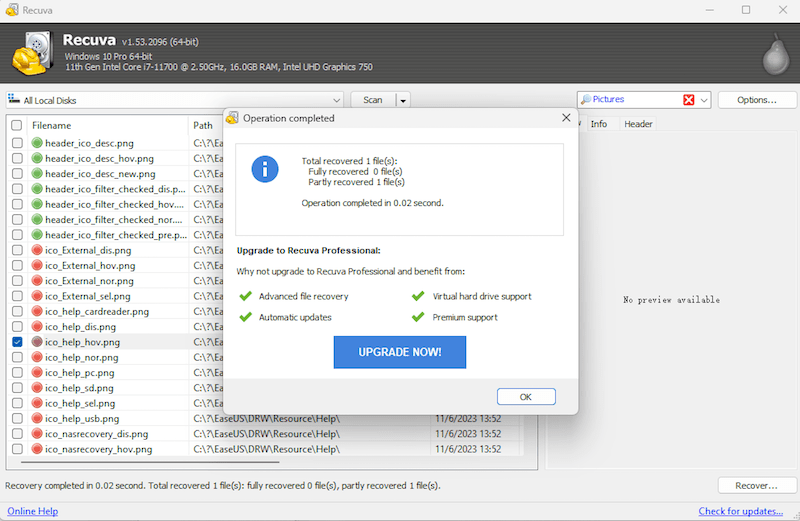Click red status dot for ico_External_nor.png
This screenshot has width=800, height=521.
(x=37, y=281)
